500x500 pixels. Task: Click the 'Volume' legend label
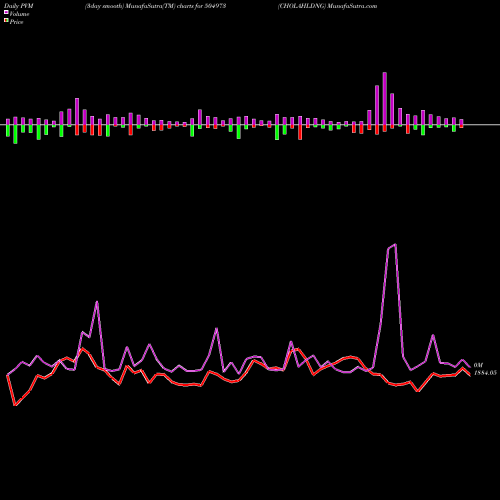pos(19,14)
